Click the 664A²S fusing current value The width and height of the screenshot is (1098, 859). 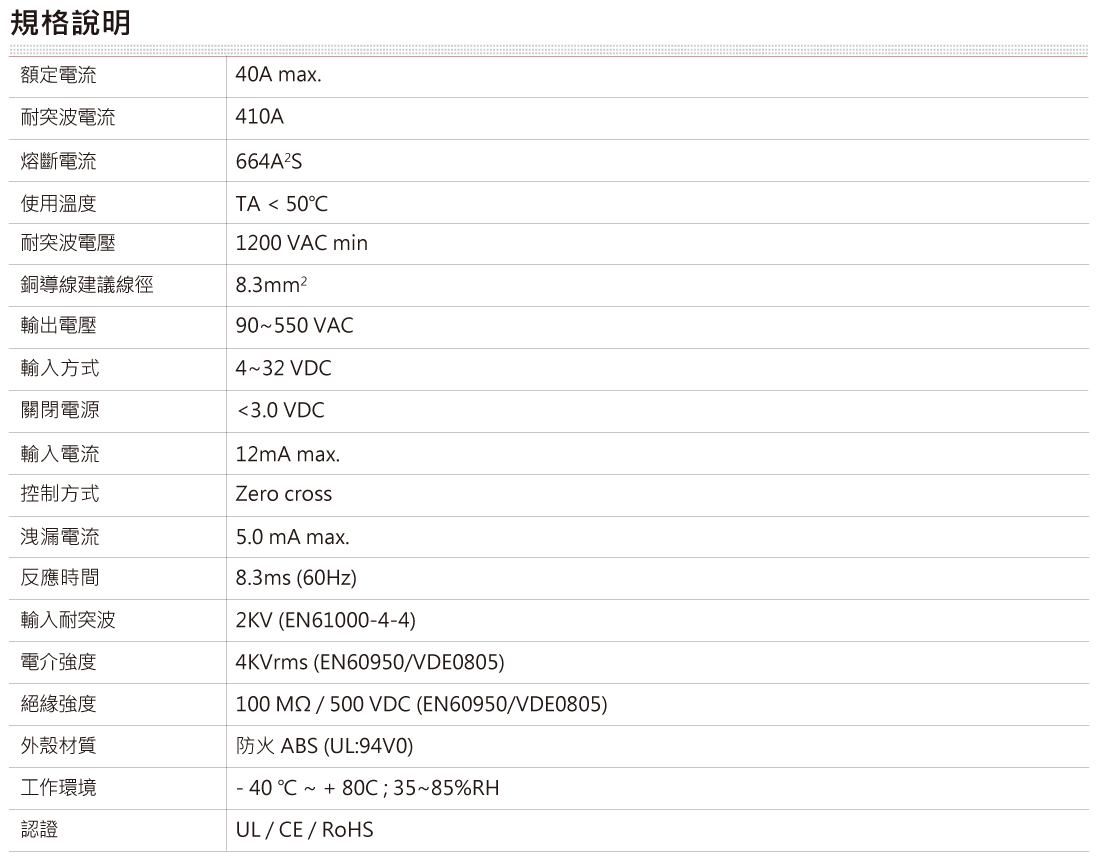tap(269, 161)
